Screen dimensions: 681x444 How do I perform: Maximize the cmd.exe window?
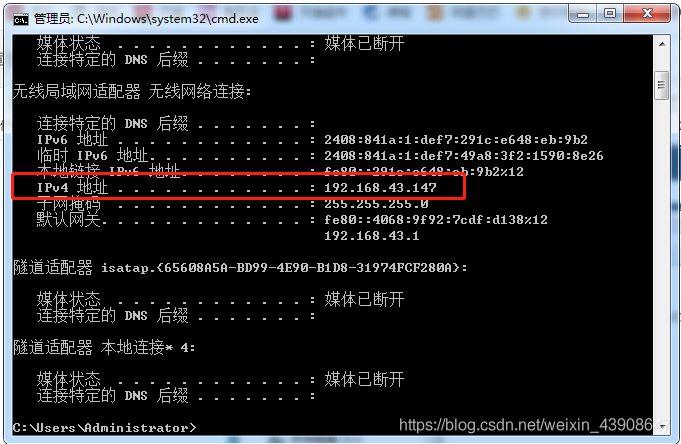pos(610,14)
